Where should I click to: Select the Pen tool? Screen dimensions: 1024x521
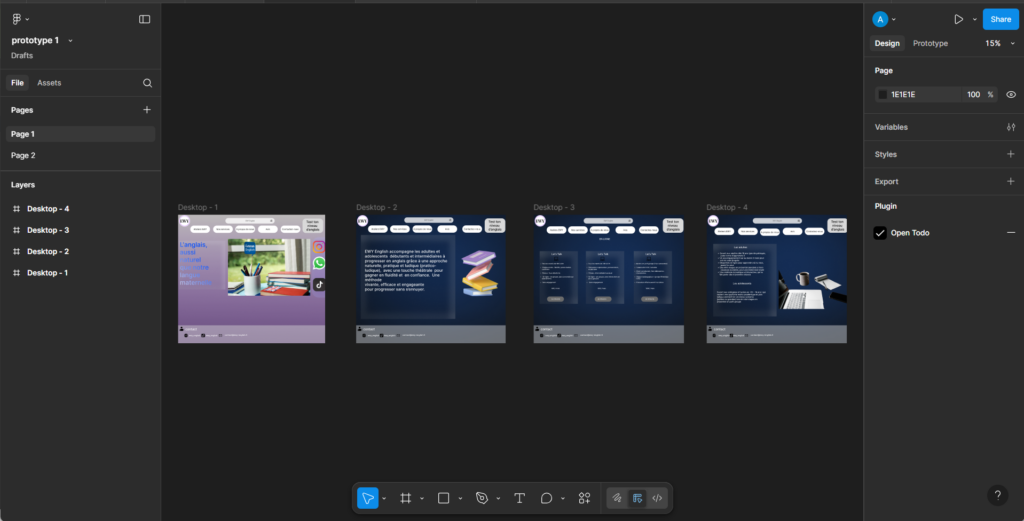click(482, 498)
